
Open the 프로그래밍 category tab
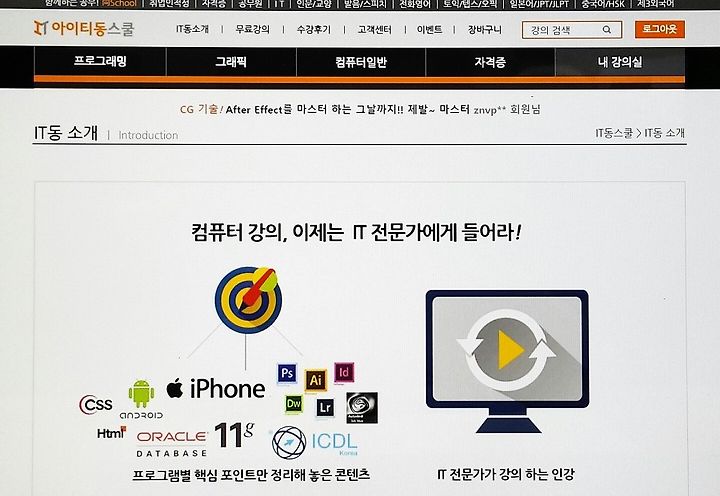100,61
